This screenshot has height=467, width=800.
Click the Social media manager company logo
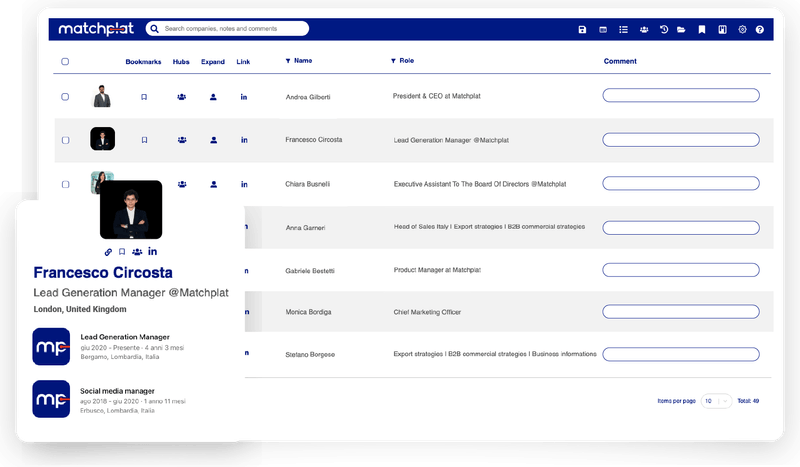51,399
